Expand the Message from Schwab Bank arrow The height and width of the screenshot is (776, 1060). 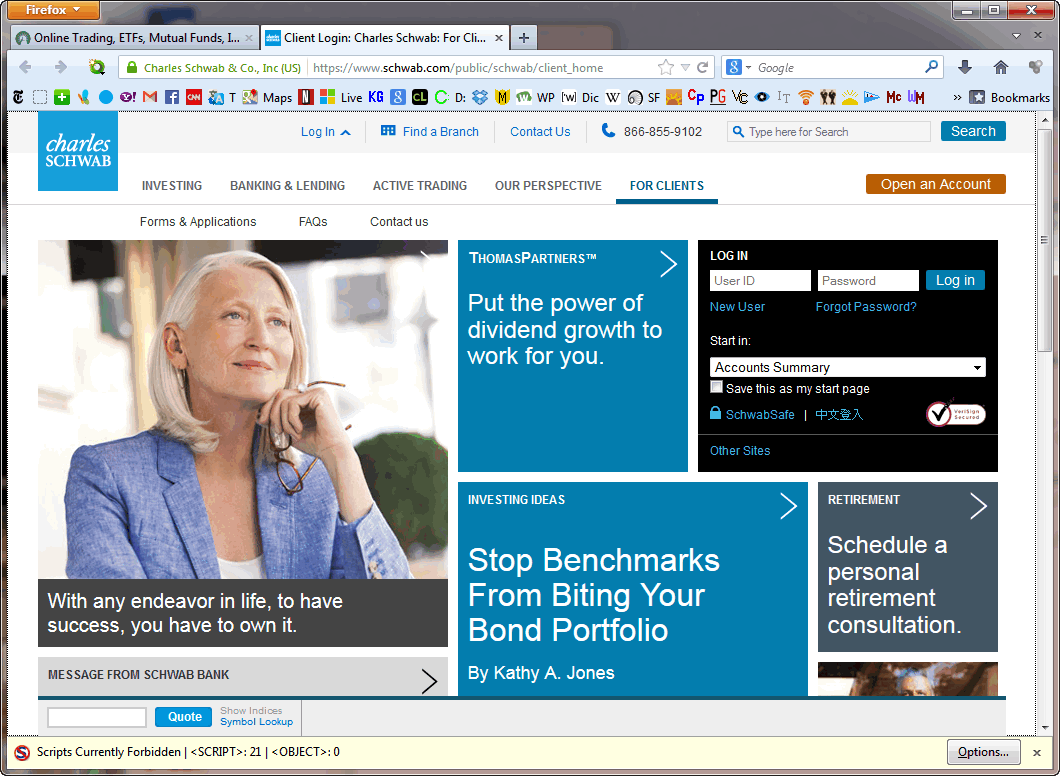pos(429,681)
